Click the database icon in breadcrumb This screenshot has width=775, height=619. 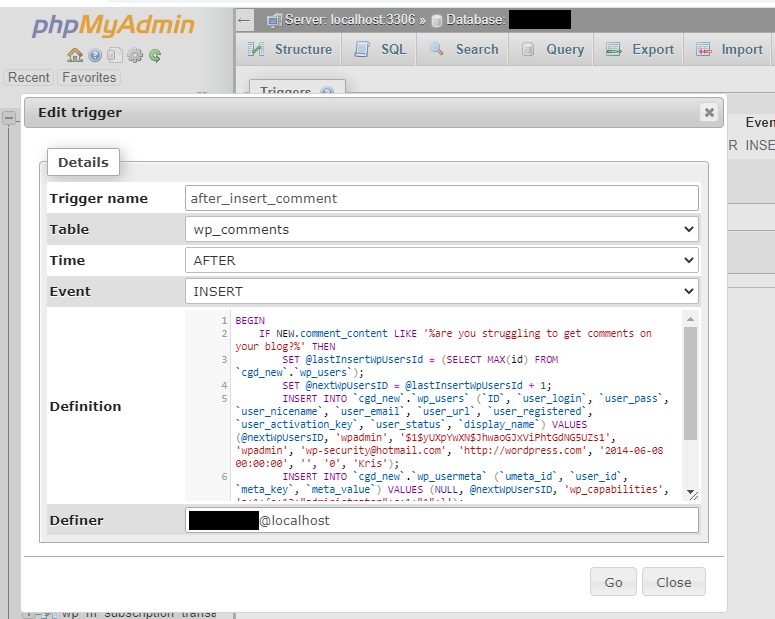pos(436,20)
